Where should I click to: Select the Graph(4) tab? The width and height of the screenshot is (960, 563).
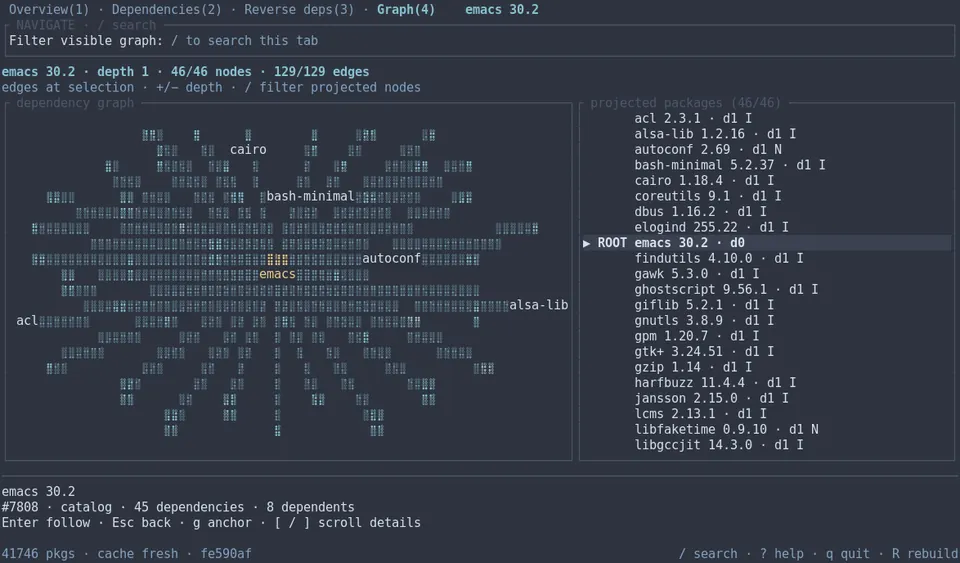click(x=406, y=10)
